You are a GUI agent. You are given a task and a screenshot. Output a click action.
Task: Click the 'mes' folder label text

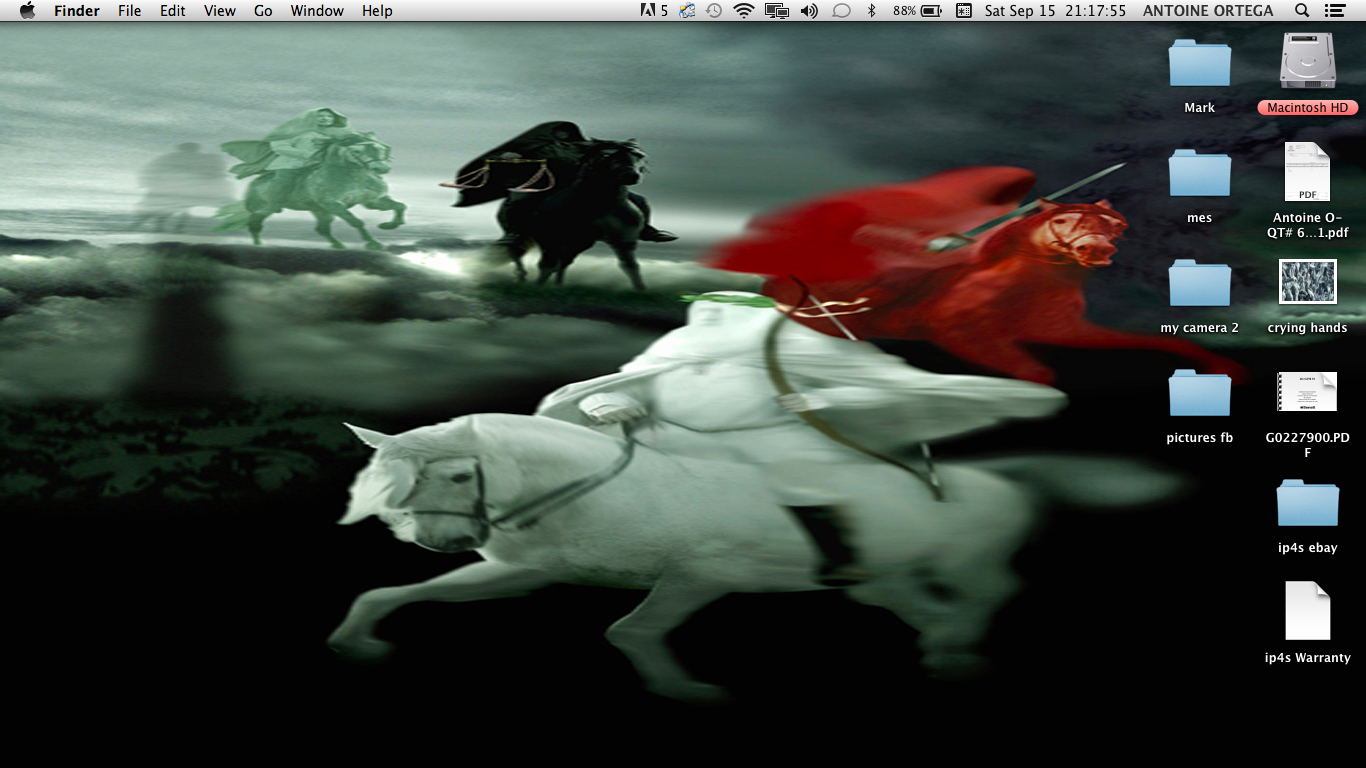1200,218
